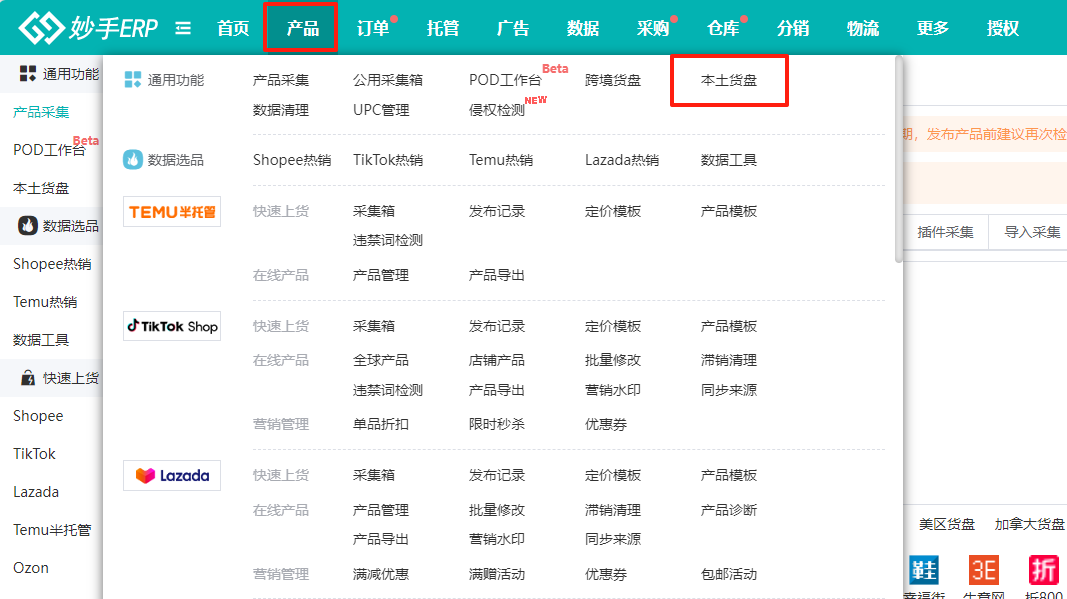This screenshot has height=599, width=1067.
Task: Open POD工作台 in the dropdown panel
Action: [x=505, y=80]
